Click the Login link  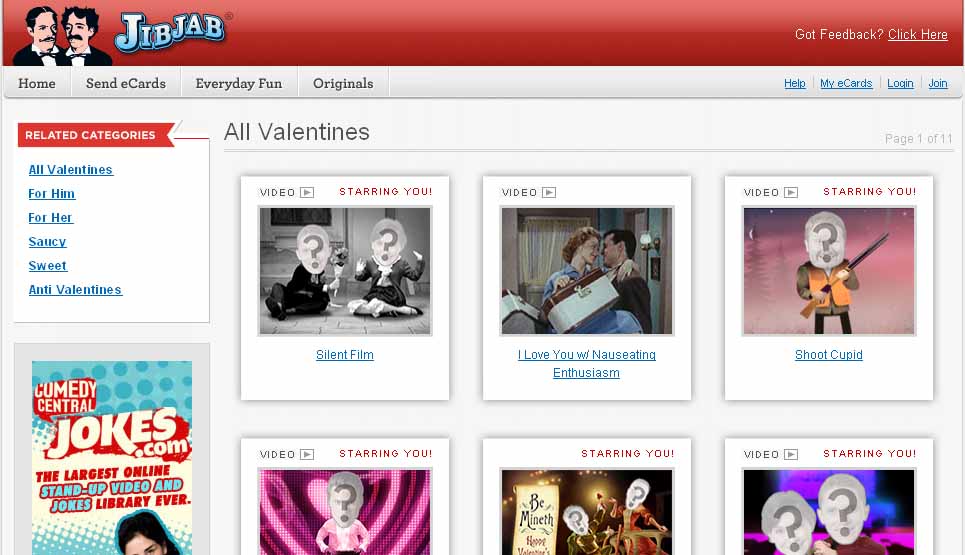(x=900, y=83)
